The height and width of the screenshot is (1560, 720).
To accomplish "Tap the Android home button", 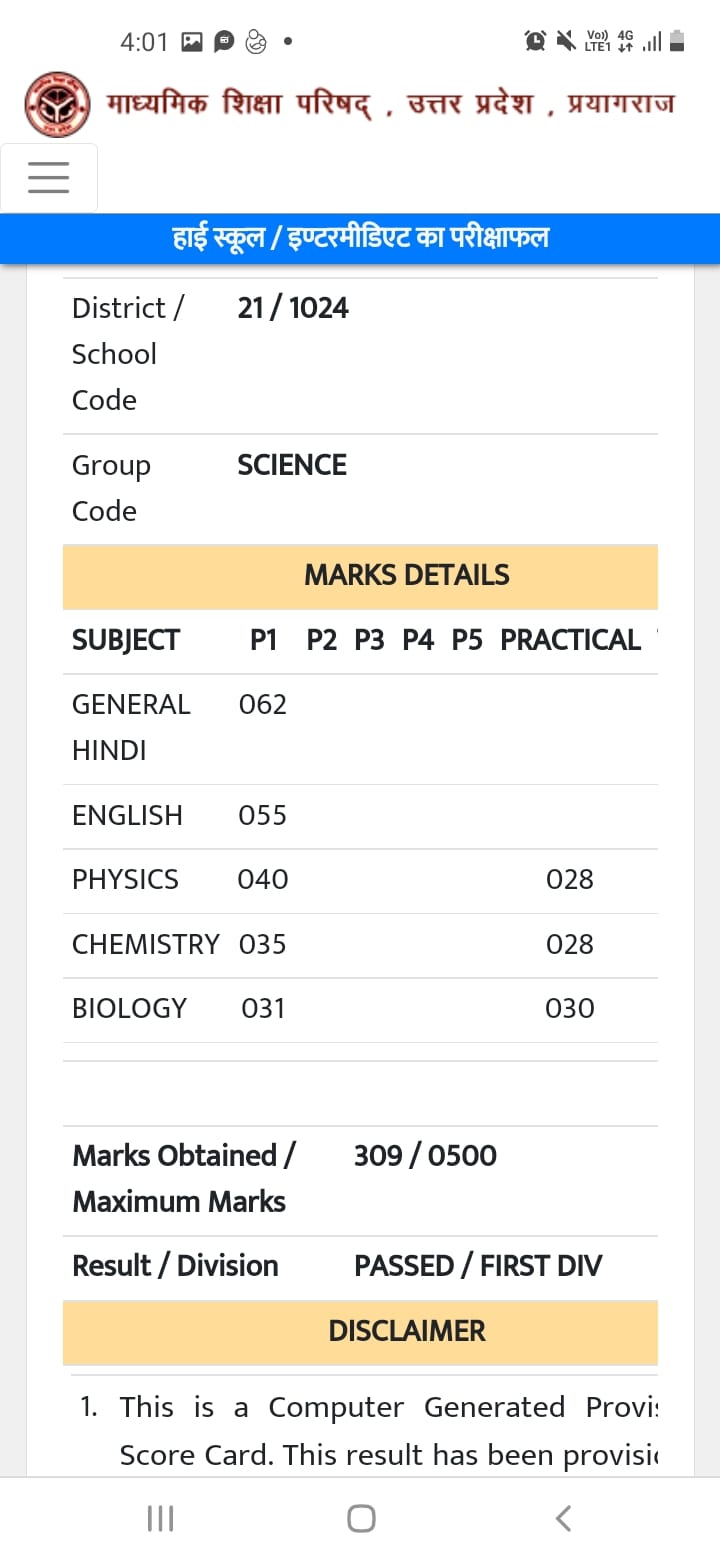I will (361, 1518).
